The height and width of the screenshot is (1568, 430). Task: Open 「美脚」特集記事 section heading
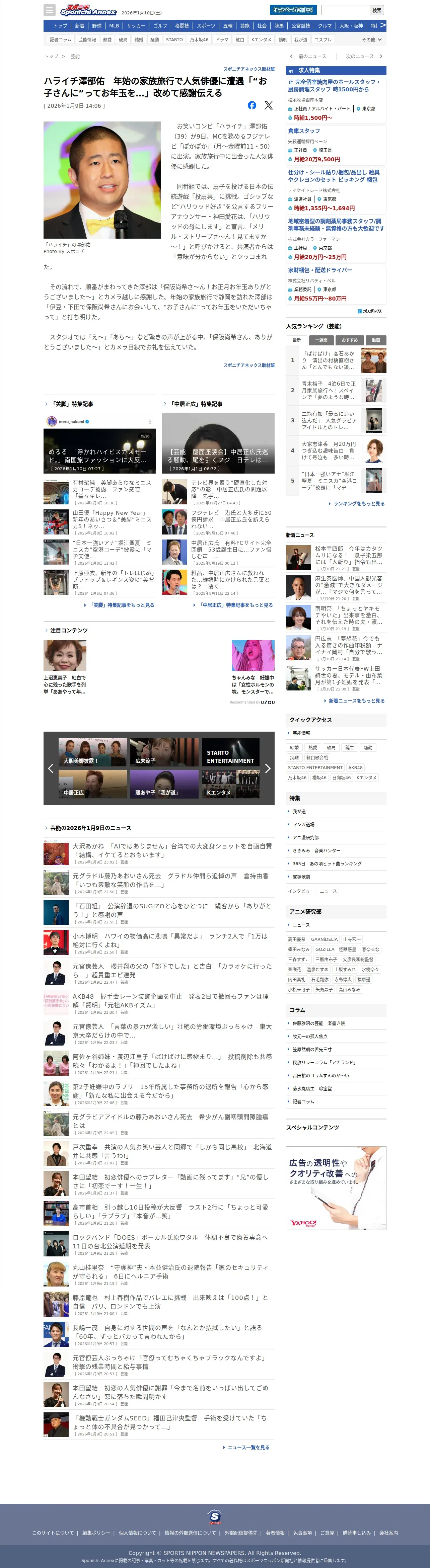[x=72, y=404]
